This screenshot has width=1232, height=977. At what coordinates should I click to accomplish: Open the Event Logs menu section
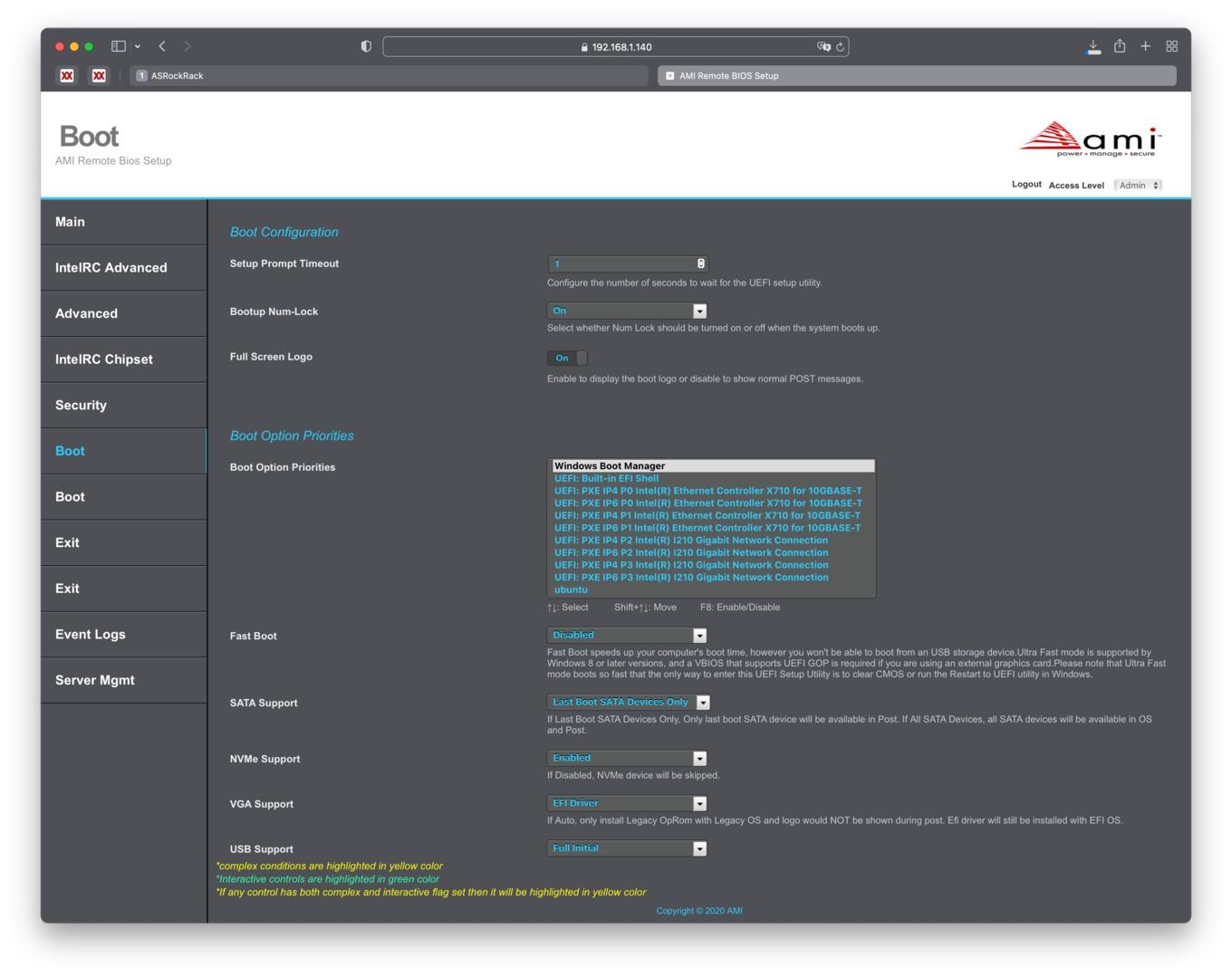[x=124, y=635]
